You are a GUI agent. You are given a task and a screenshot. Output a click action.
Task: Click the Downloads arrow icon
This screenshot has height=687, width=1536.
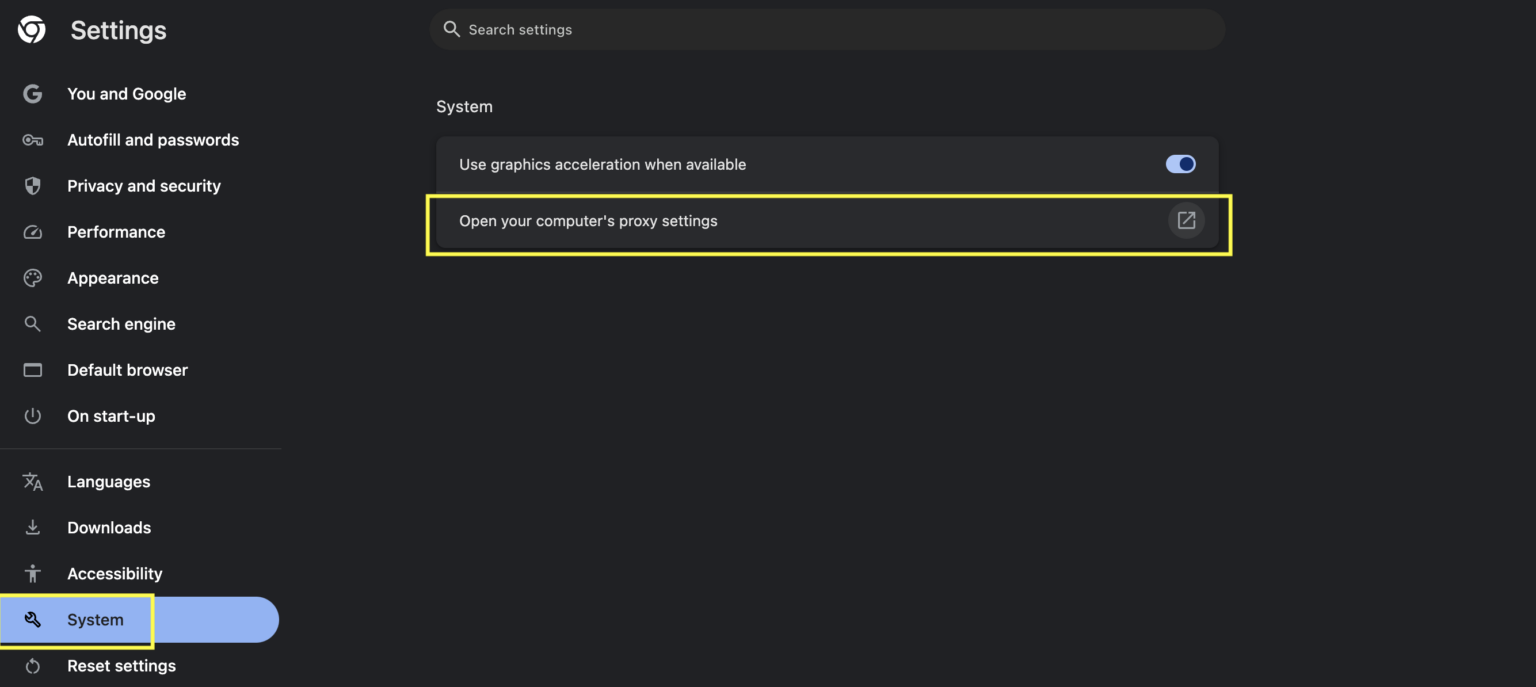click(32, 527)
